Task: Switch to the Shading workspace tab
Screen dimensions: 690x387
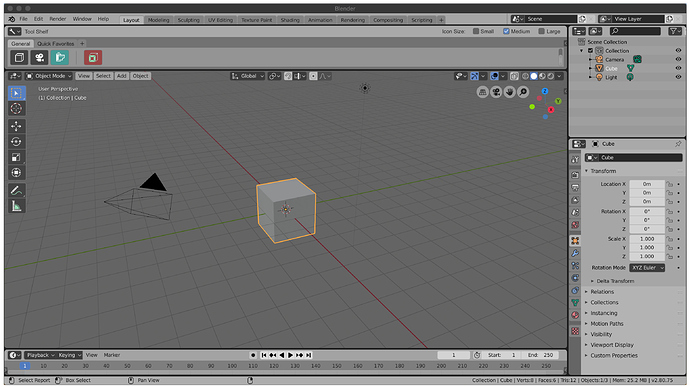Action: tap(290, 20)
